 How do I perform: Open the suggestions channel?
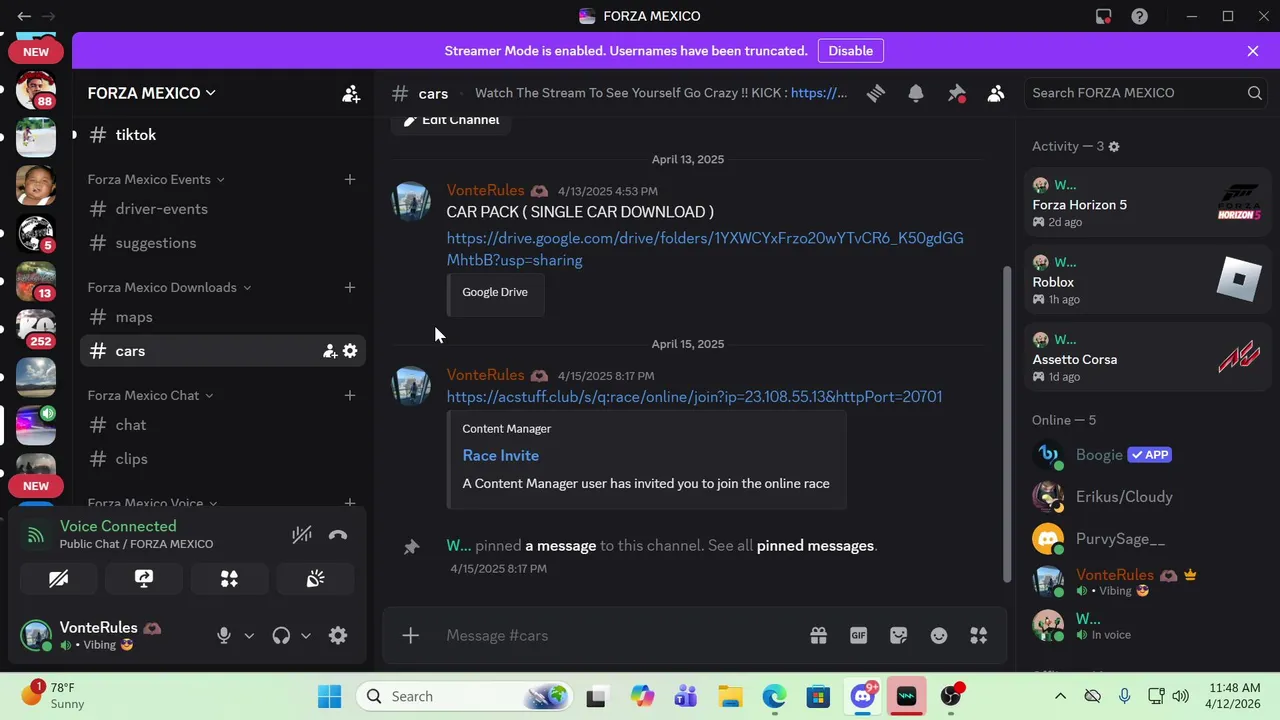[222, 243]
